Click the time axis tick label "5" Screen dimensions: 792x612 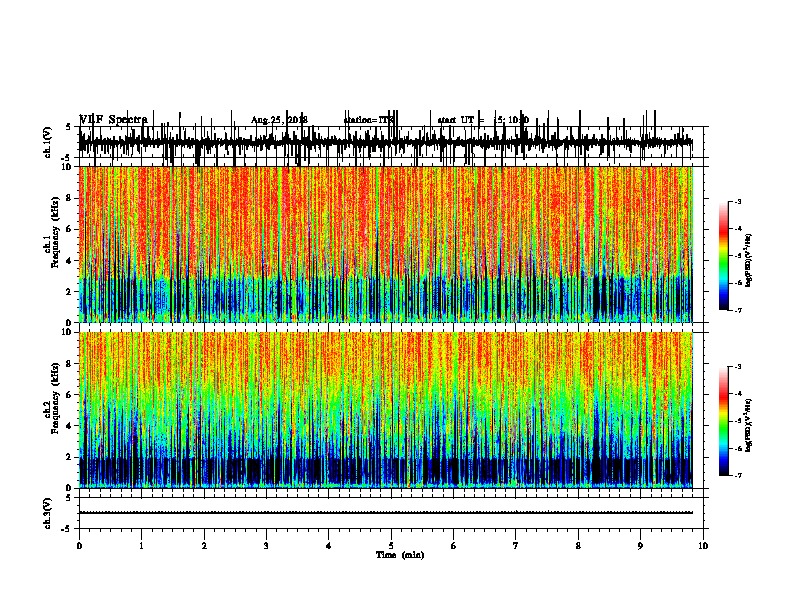pyautogui.click(x=391, y=546)
